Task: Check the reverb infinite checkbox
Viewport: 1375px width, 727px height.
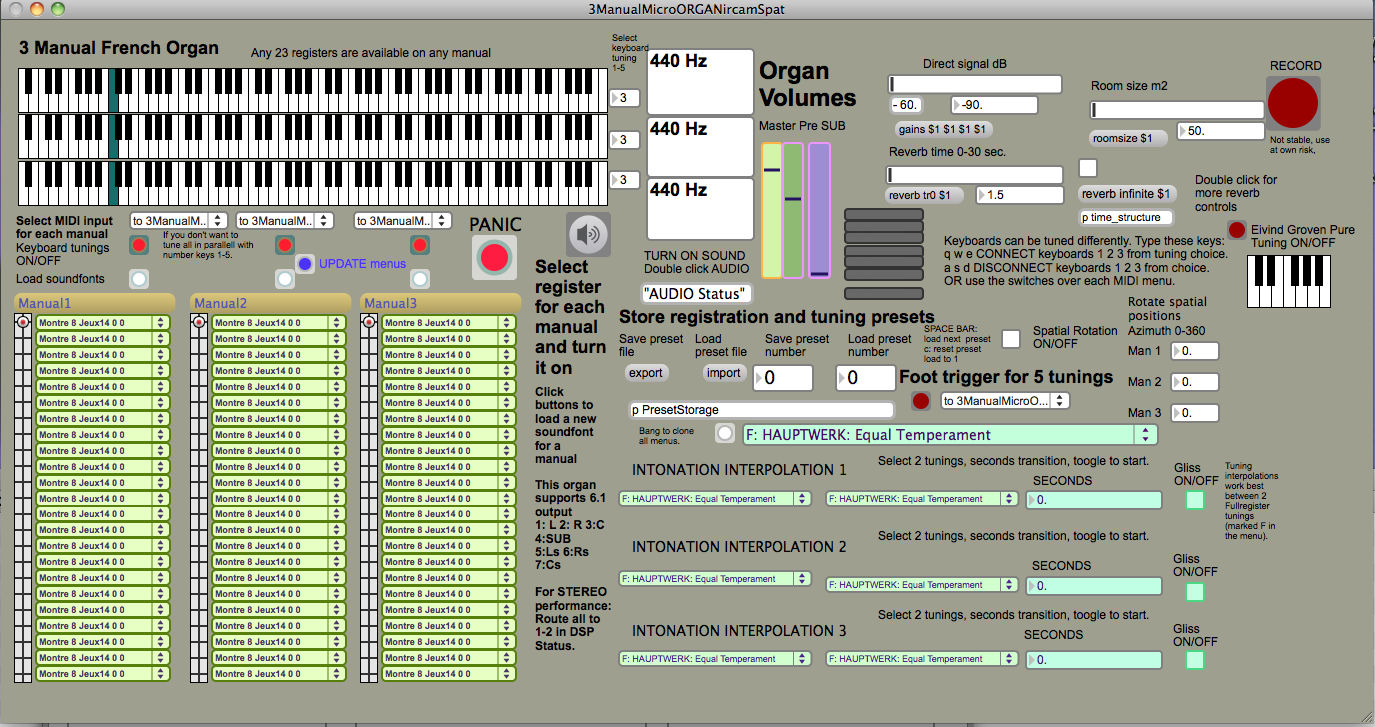Action: [x=1088, y=167]
